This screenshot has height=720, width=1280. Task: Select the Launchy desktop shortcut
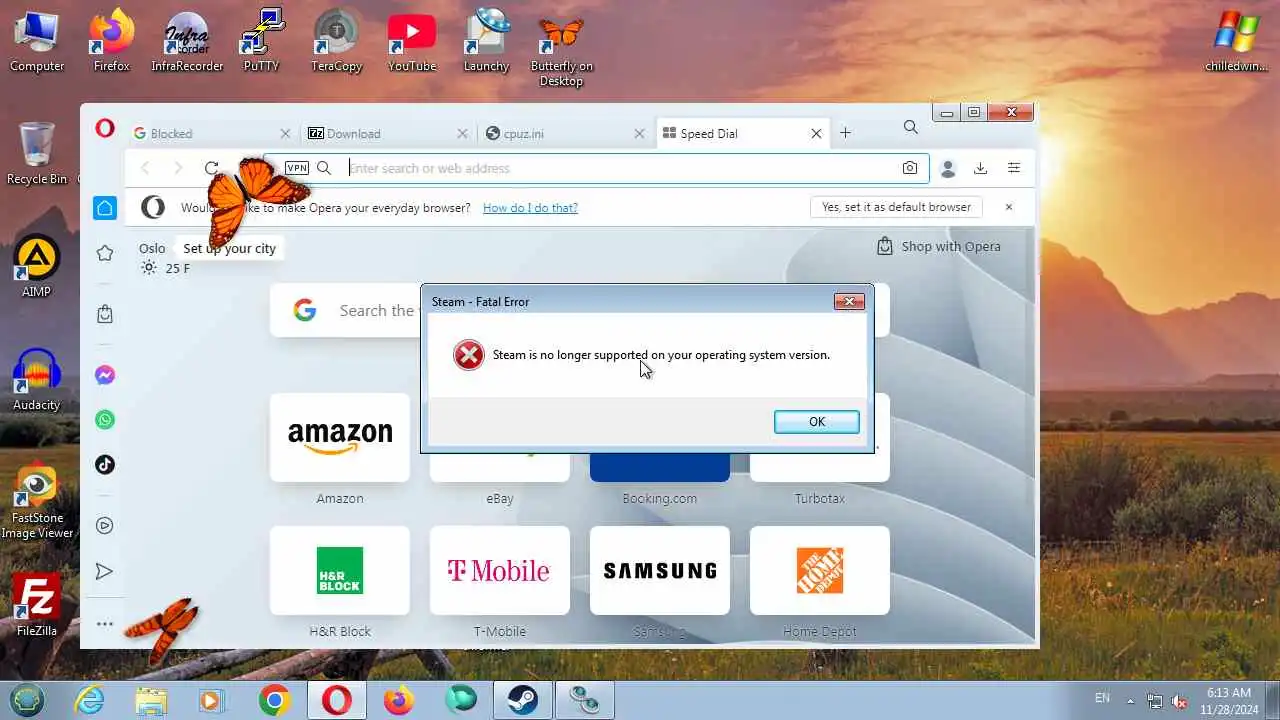click(x=487, y=41)
